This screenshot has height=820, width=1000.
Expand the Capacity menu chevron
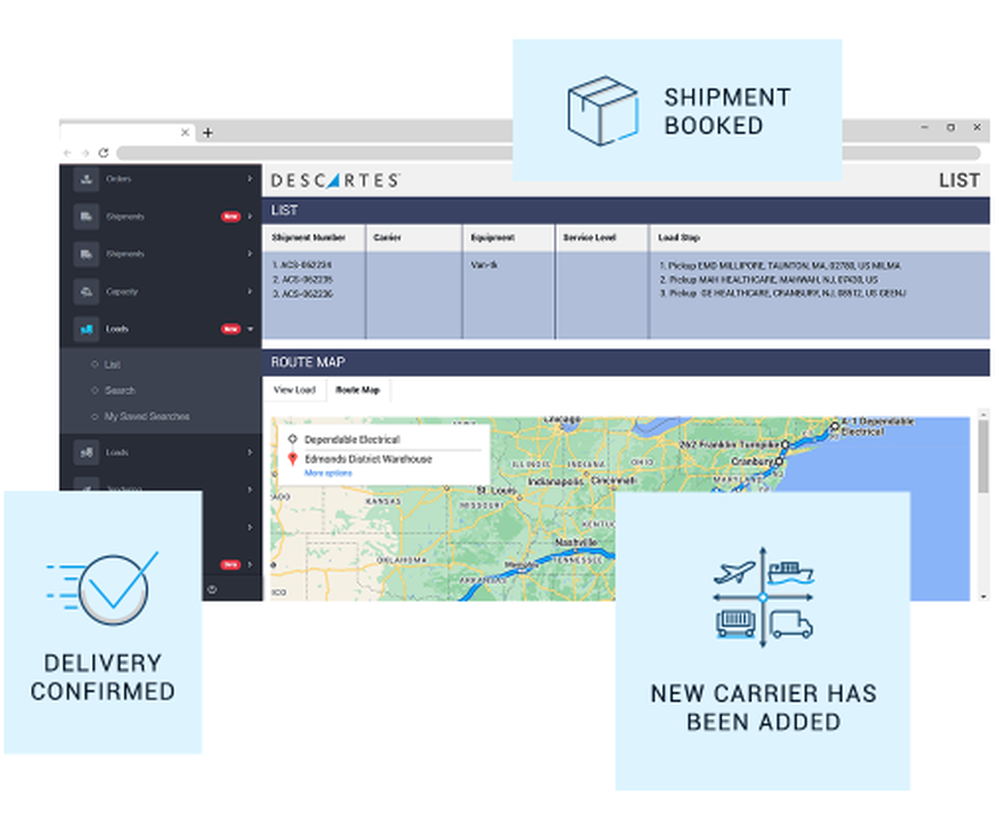click(250, 292)
